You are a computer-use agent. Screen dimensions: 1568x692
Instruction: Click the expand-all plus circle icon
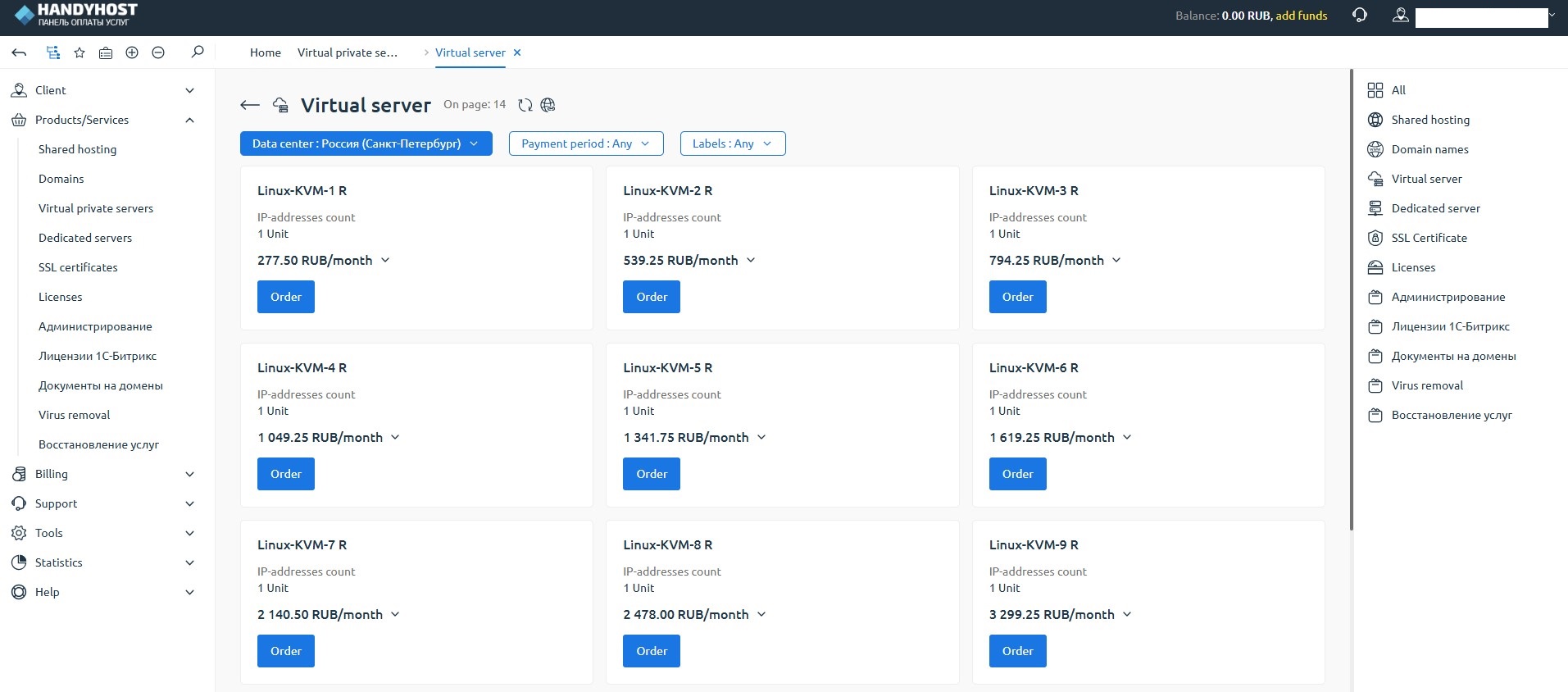point(132,52)
